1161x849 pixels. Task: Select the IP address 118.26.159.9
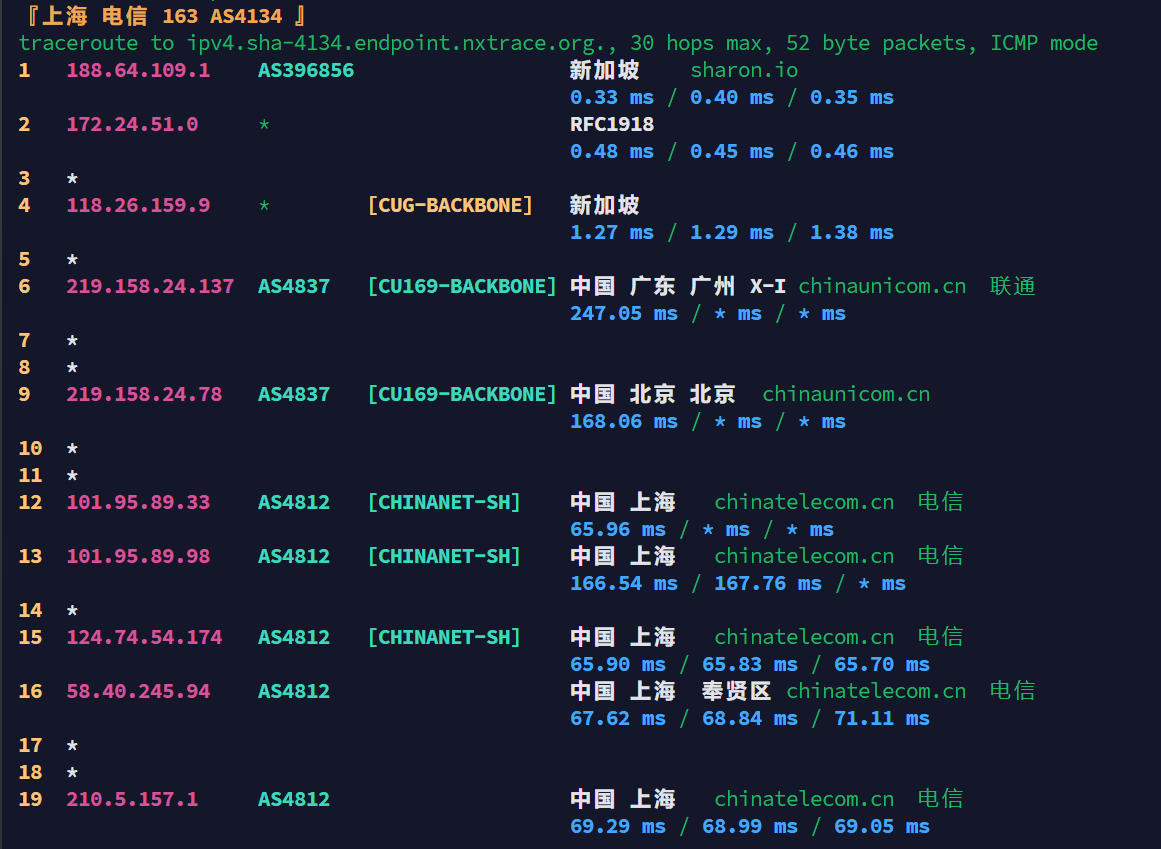click(x=138, y=205)
